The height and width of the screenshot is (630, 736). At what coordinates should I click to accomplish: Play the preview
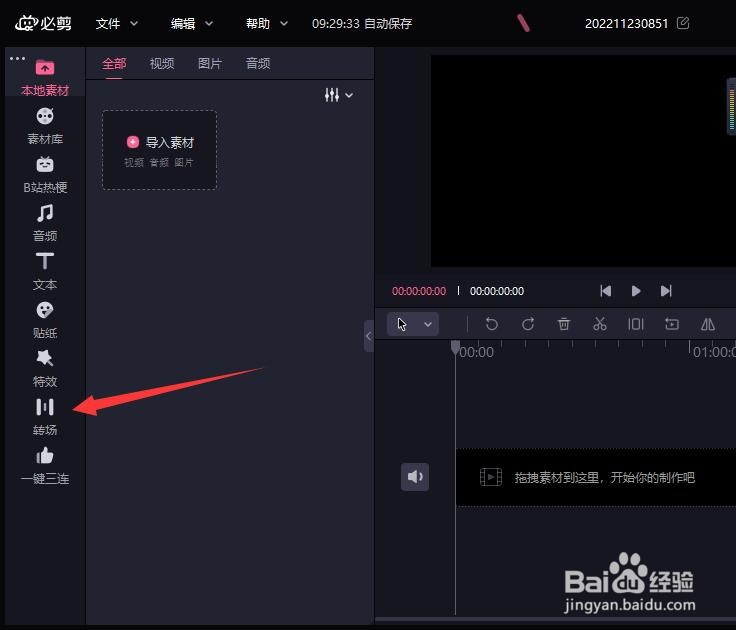[636, 291]
